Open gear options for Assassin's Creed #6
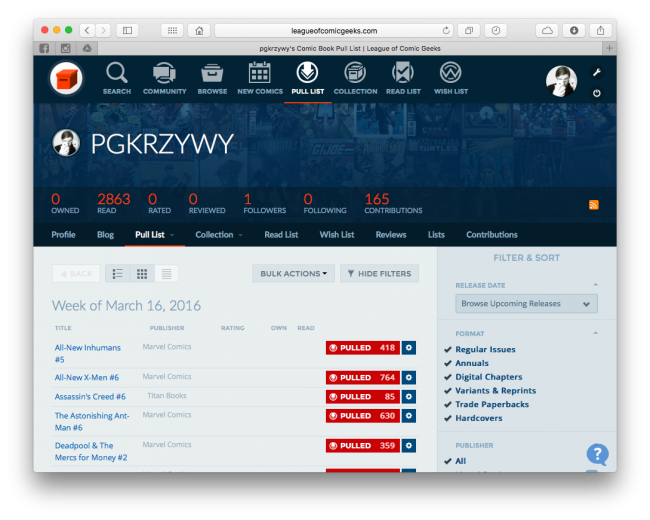The width and height of the screenshot is (650, 520). coord(409,396)
